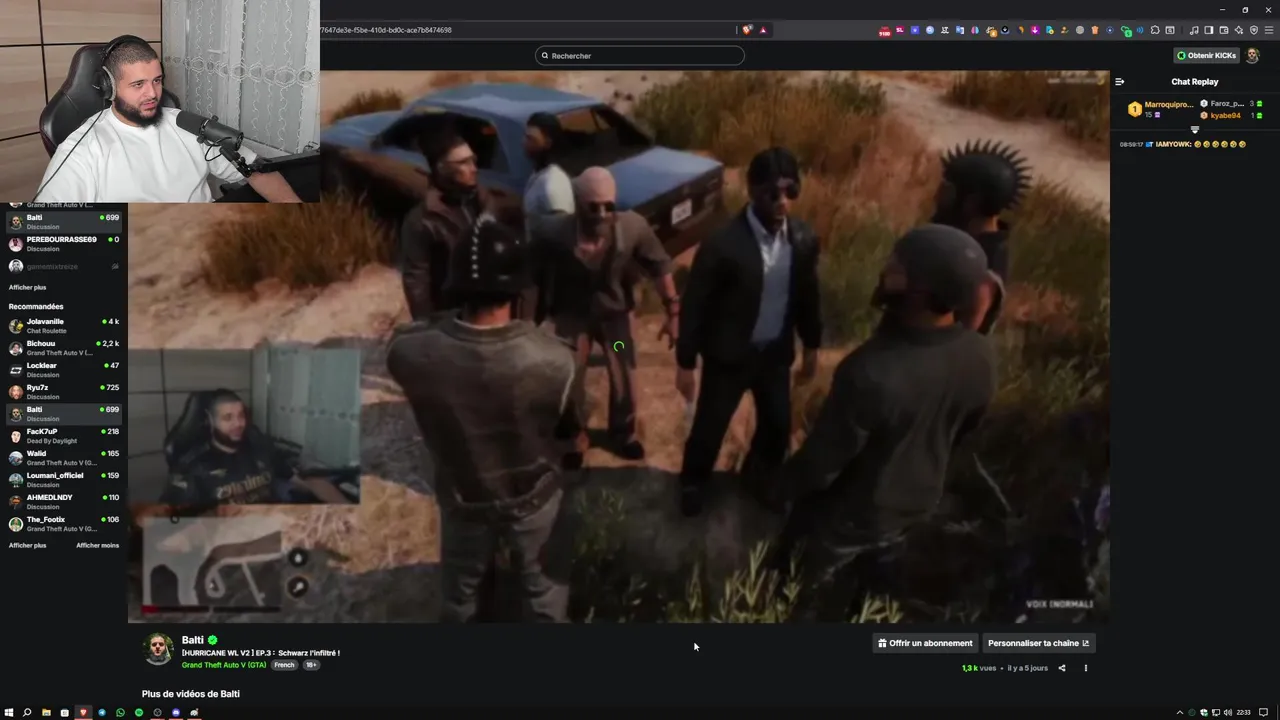1280x720 pixels.
Task: Click Personnaliser la chaîne button
Action: (x=1038, y=643)
